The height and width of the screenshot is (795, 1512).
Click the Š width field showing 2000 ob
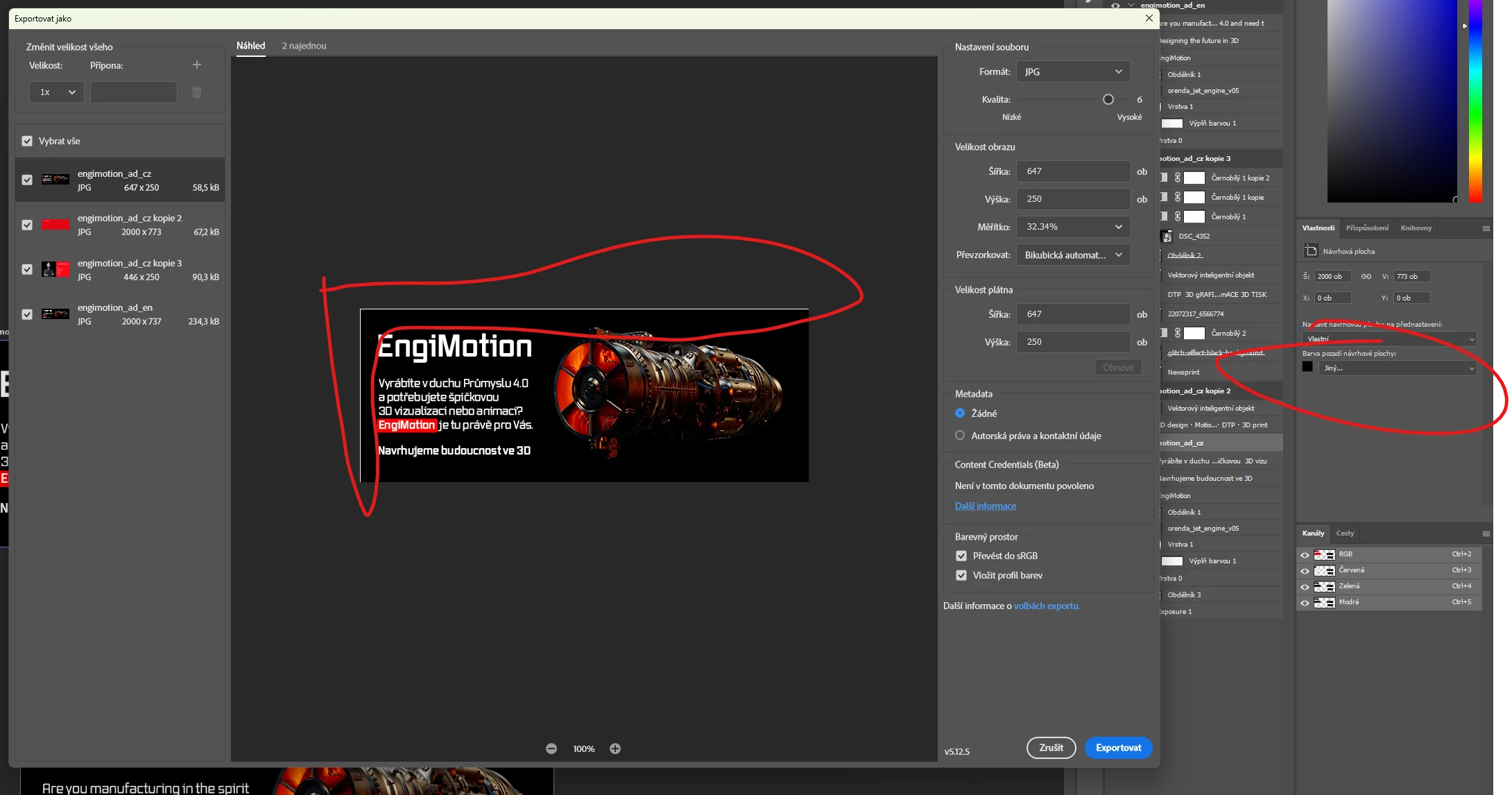click(1333, 276)
